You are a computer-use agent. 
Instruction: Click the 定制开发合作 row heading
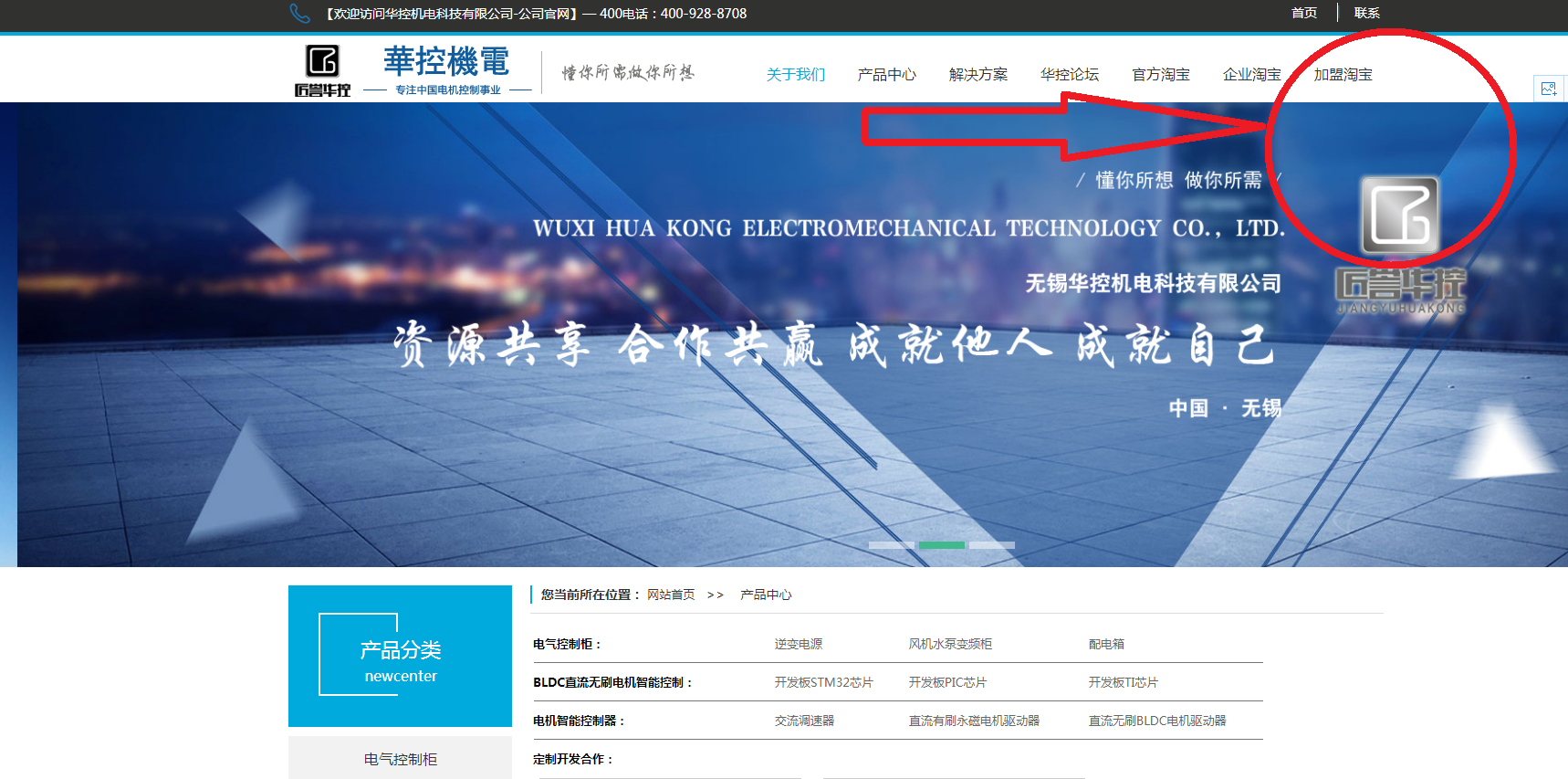573,759
